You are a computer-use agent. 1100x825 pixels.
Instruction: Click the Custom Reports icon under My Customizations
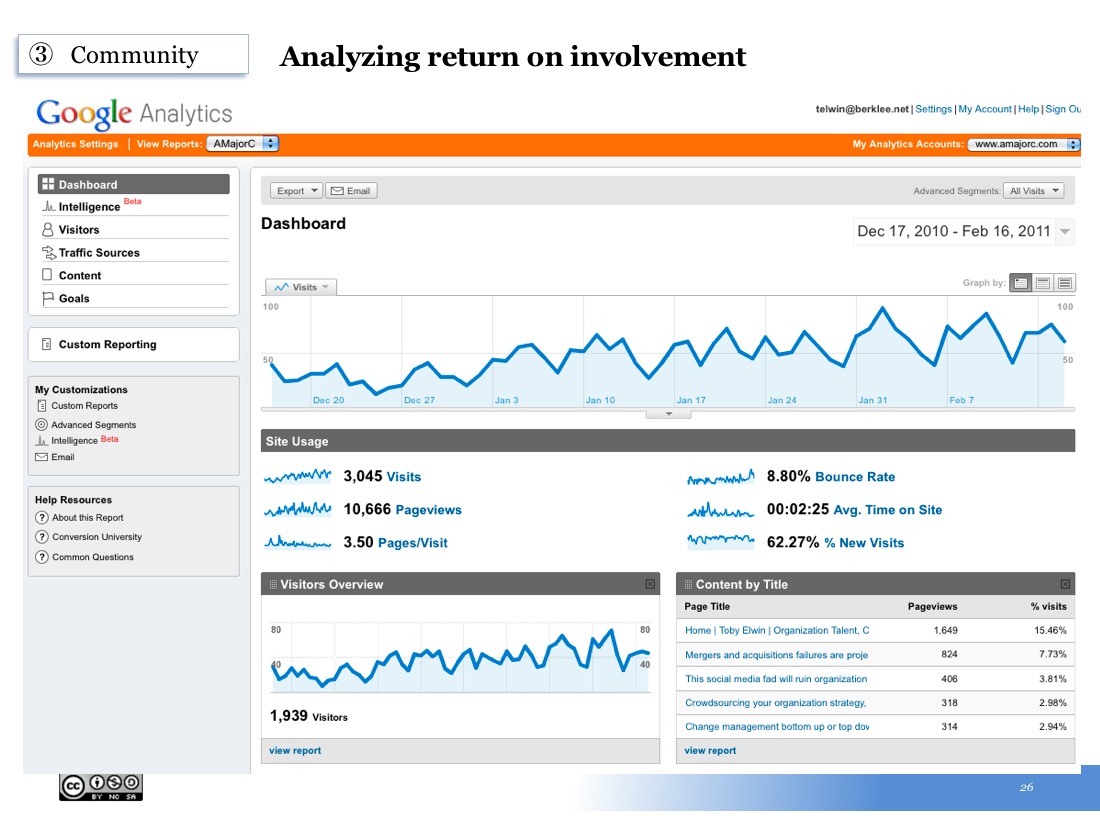(41, 405)
